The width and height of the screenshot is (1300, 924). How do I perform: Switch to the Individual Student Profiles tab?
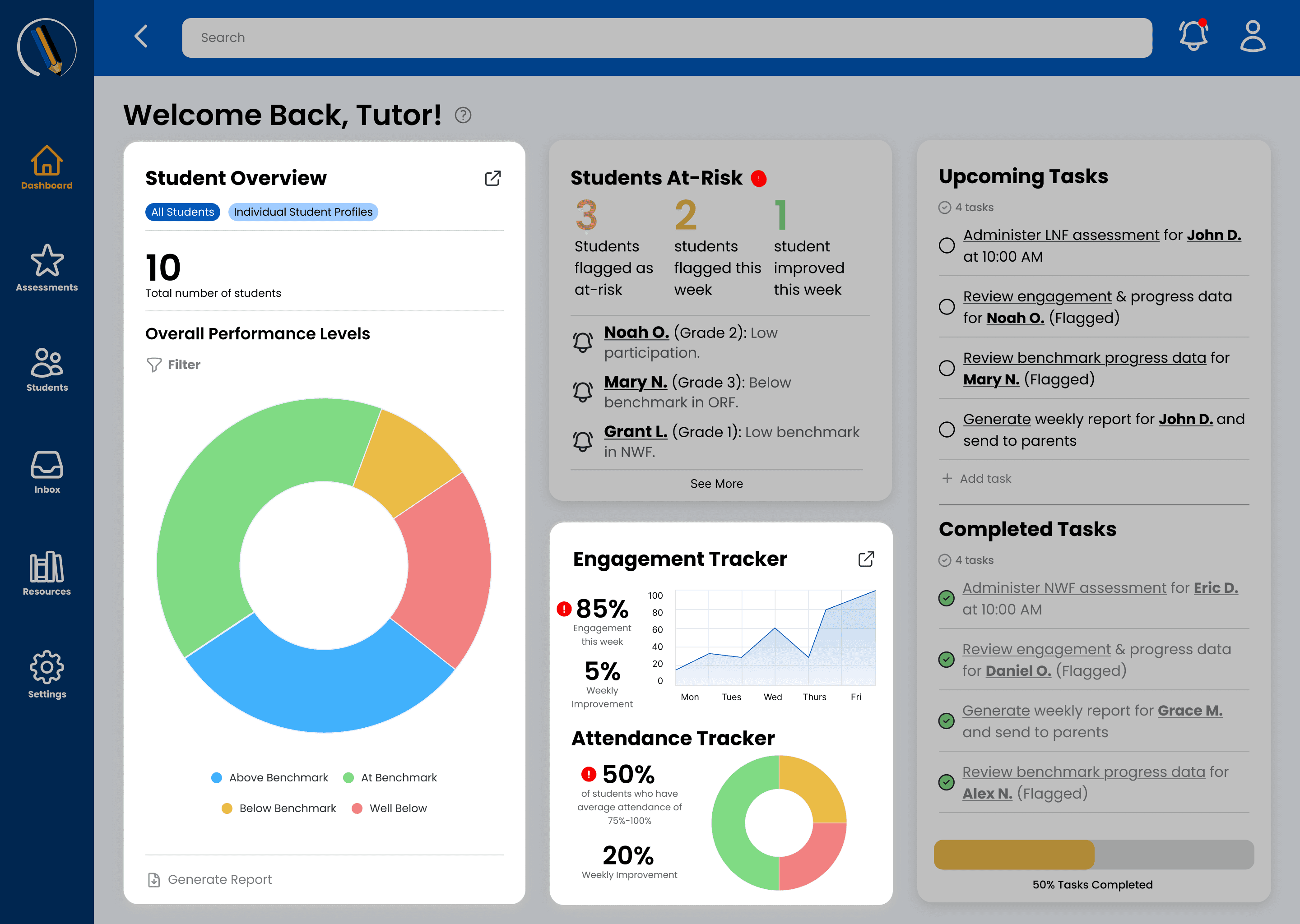pyautogui.click(x=303, y=212)
